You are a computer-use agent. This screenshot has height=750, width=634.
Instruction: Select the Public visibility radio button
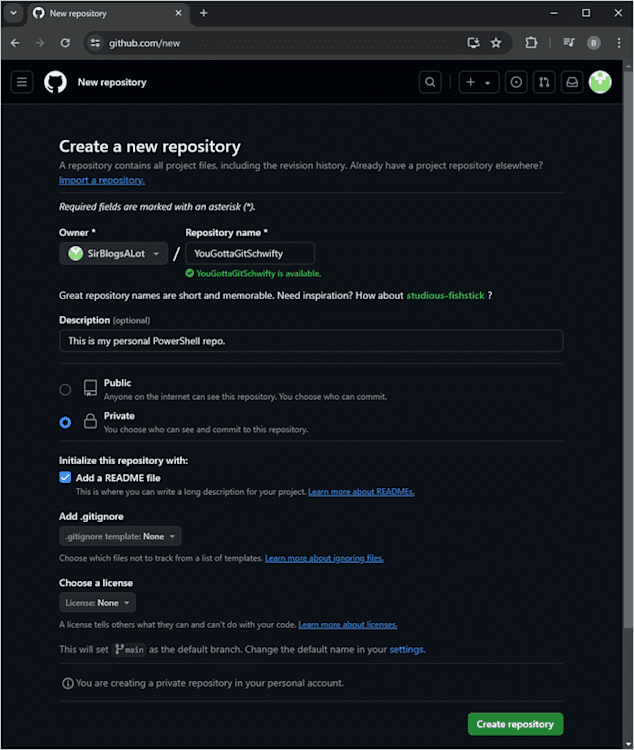(65, 390)
